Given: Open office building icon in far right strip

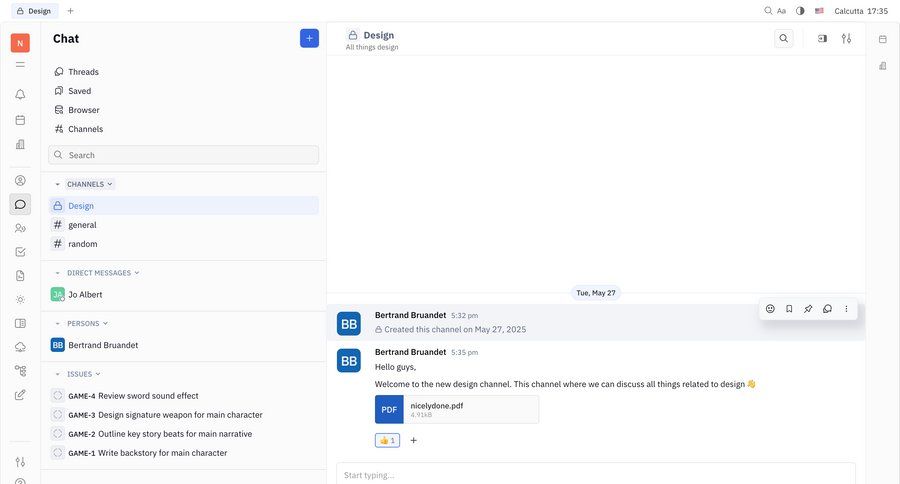Looking at the screenshot, I should [x=883, y=65].
